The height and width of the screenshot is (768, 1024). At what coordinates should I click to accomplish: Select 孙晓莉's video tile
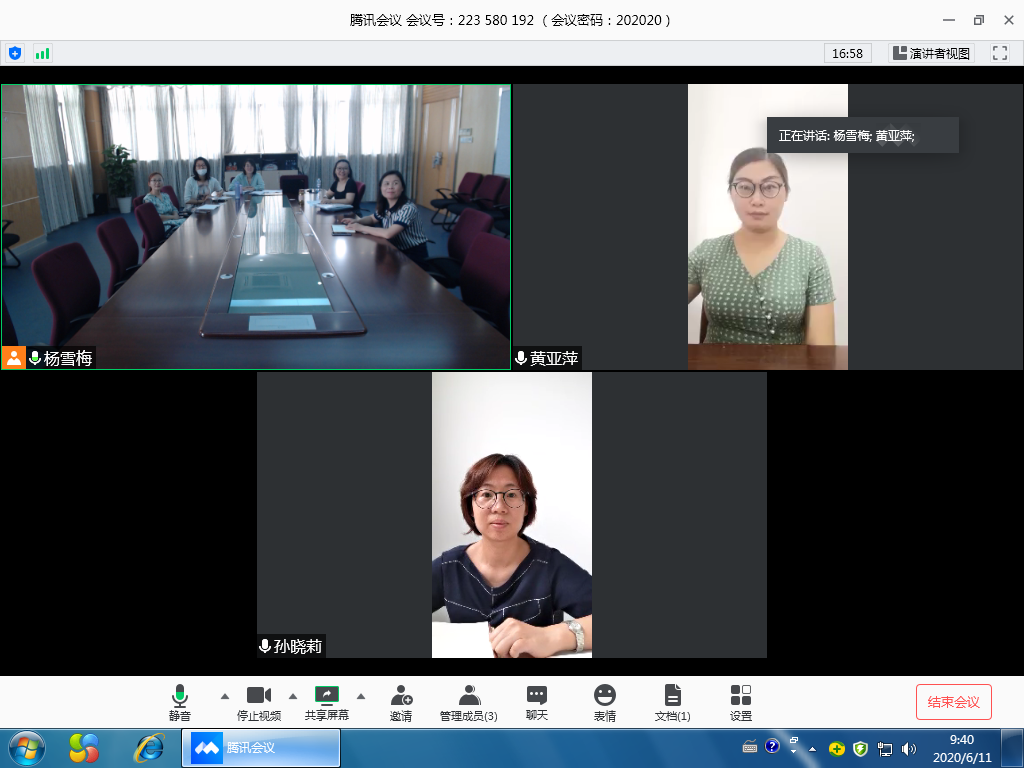pos(512,513)
